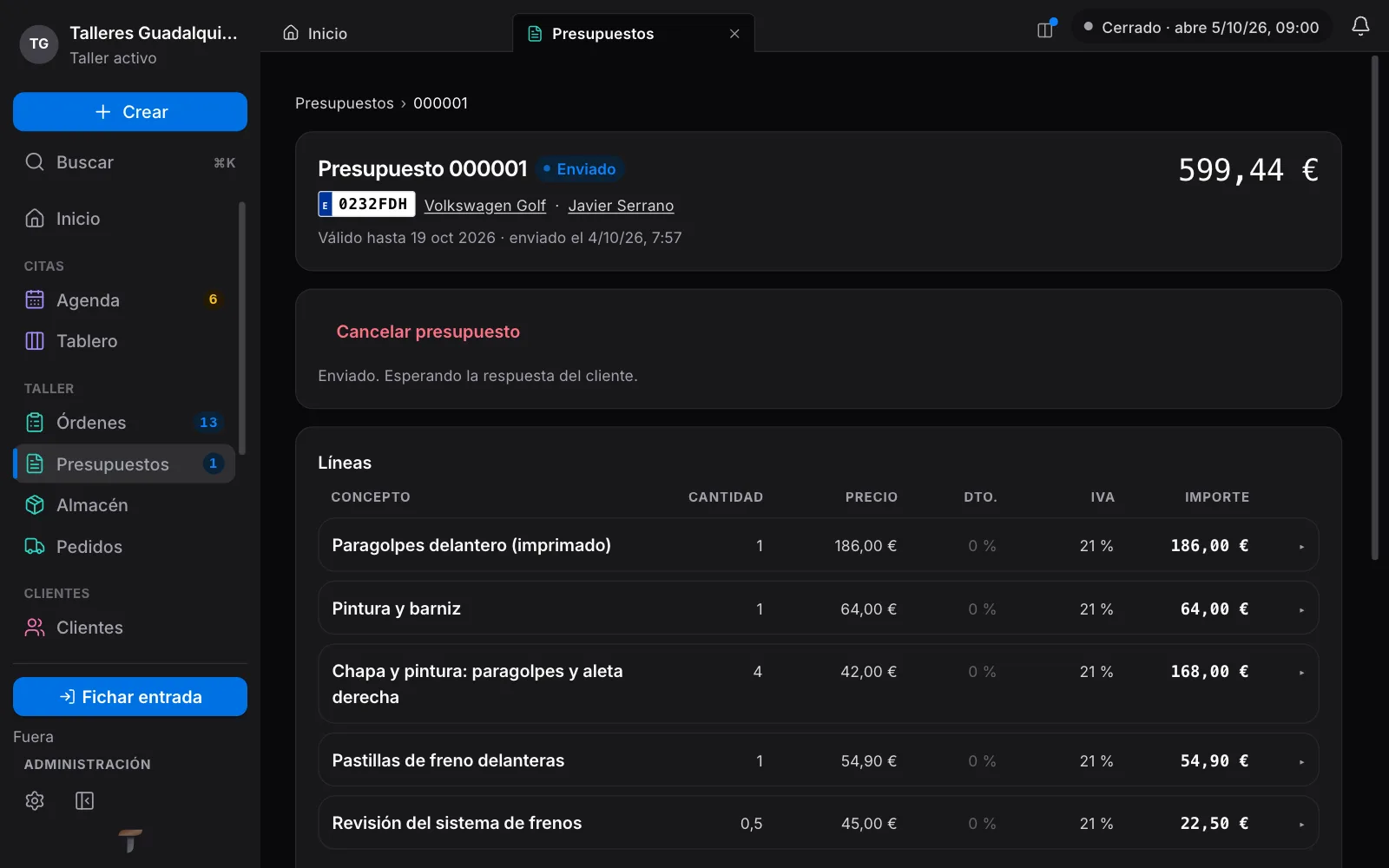Click the 13 badge next to Órdenes
The image size is (1389, 868).
(x=208, y=423)
